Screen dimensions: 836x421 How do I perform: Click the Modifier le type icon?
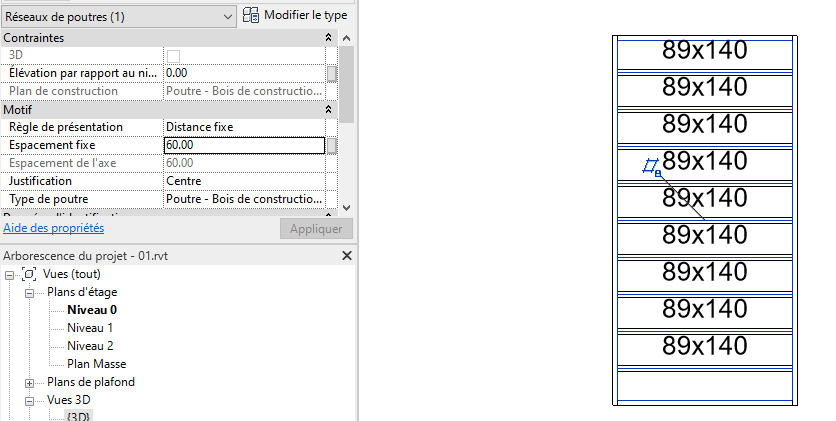251,15
